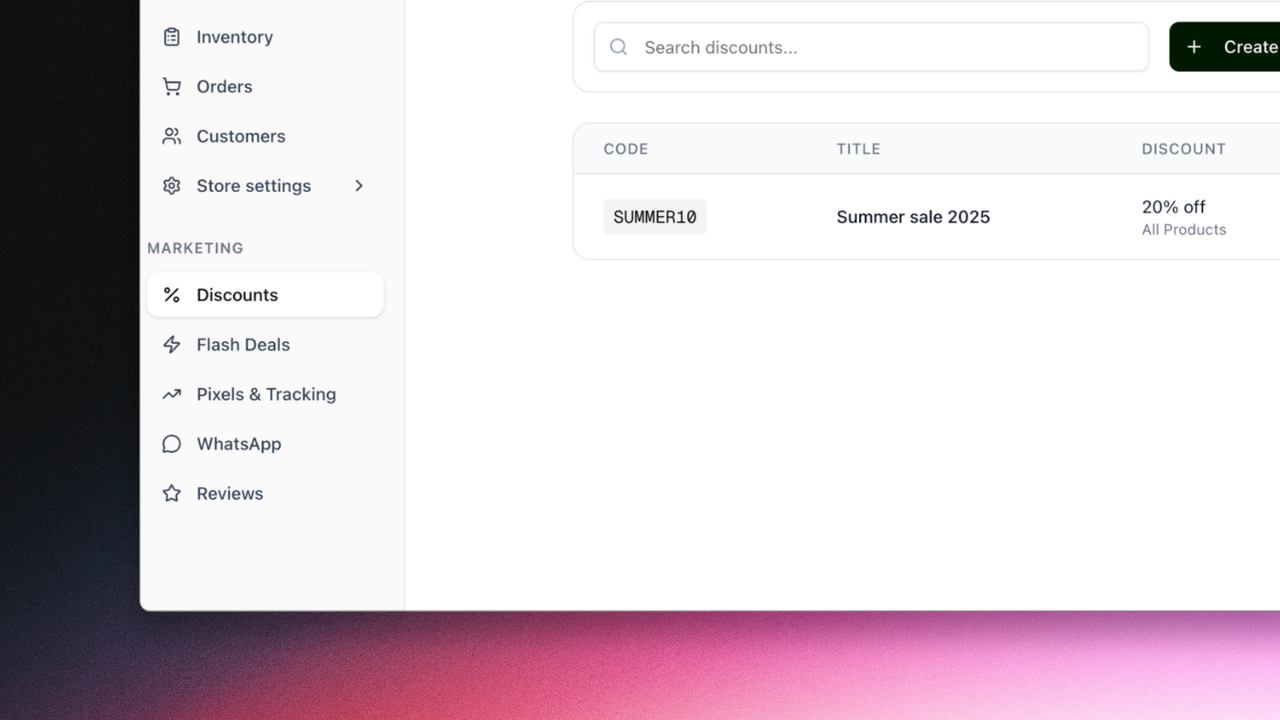Viewport: 1280px width, 720px height.
Task: Click the Reviews star icon
Action: (x=171, y=493)
